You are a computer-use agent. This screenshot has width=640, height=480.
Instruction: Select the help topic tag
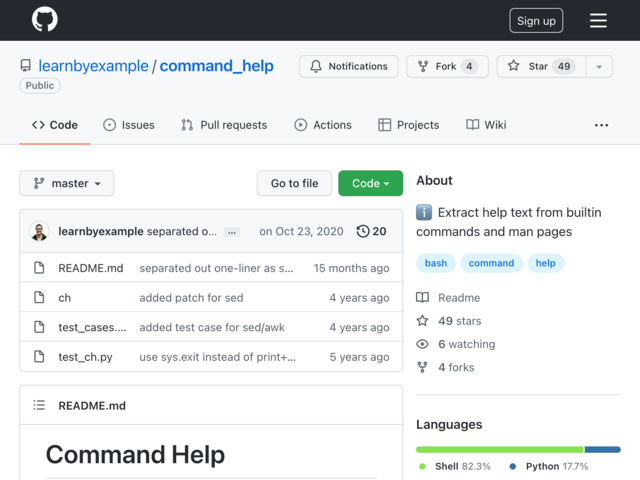pos(545,263)
